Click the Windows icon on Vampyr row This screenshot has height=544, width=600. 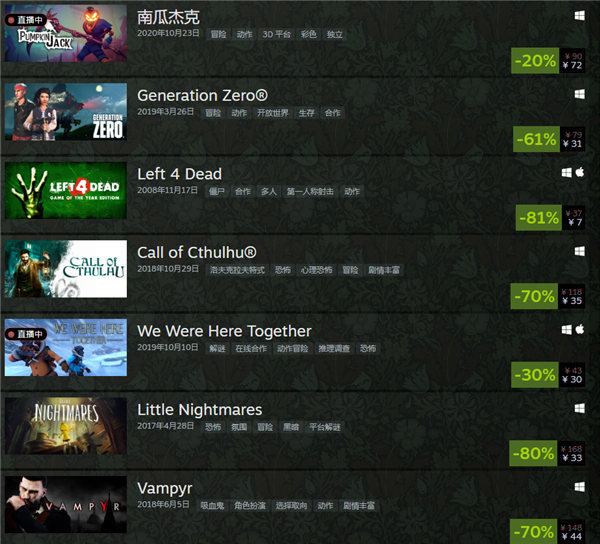tap(579, 487)
